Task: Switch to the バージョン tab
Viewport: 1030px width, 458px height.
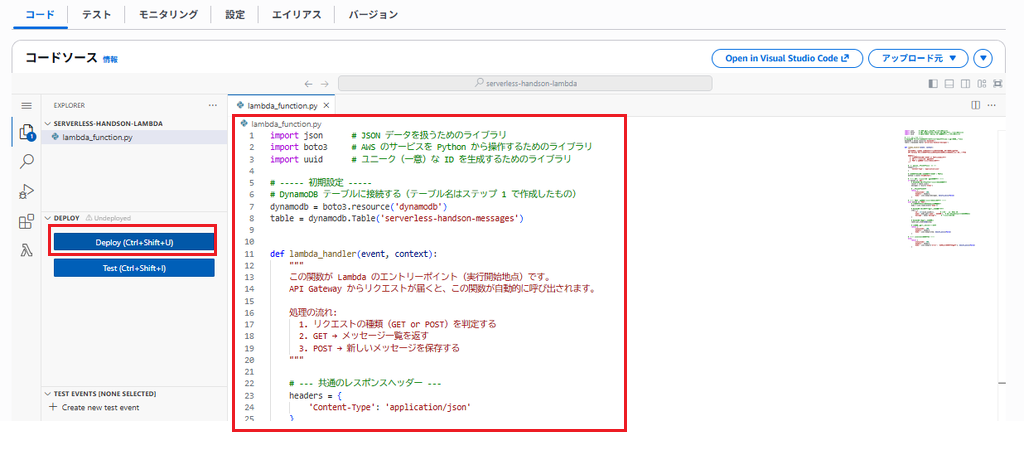Action: tap(372, 15)
